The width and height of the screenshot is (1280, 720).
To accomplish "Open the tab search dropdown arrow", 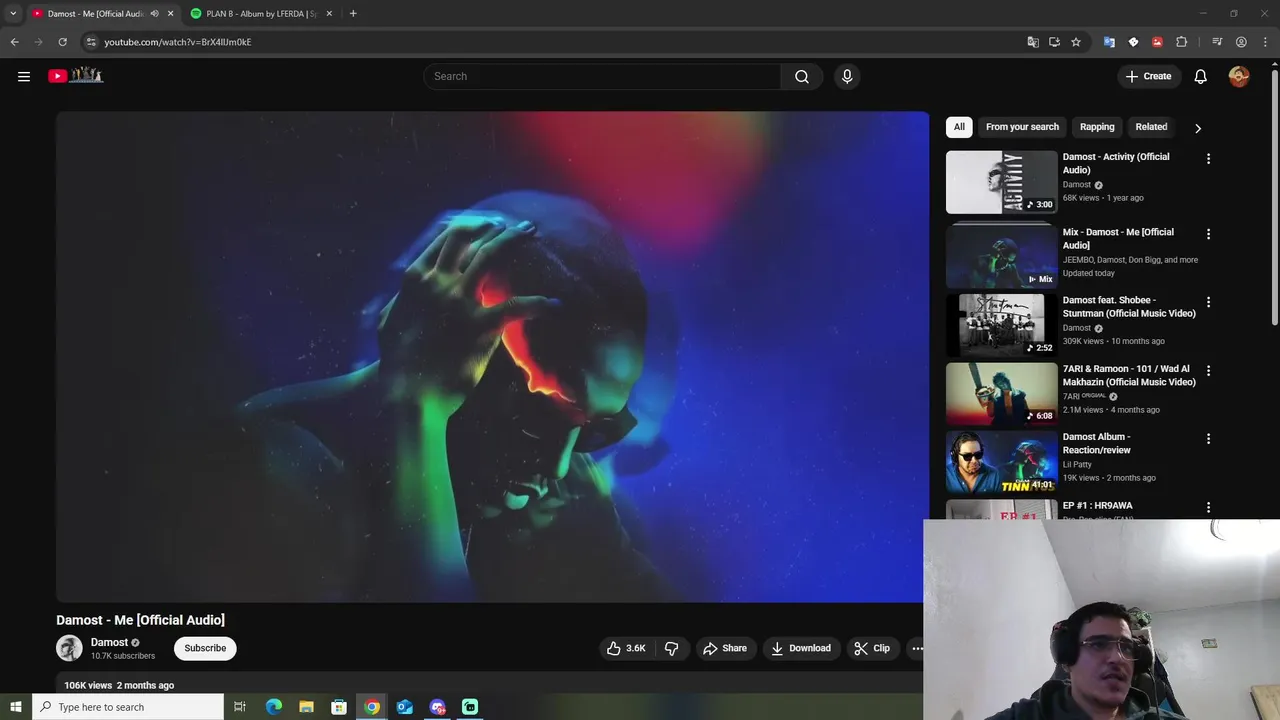I will coord(13,13).
